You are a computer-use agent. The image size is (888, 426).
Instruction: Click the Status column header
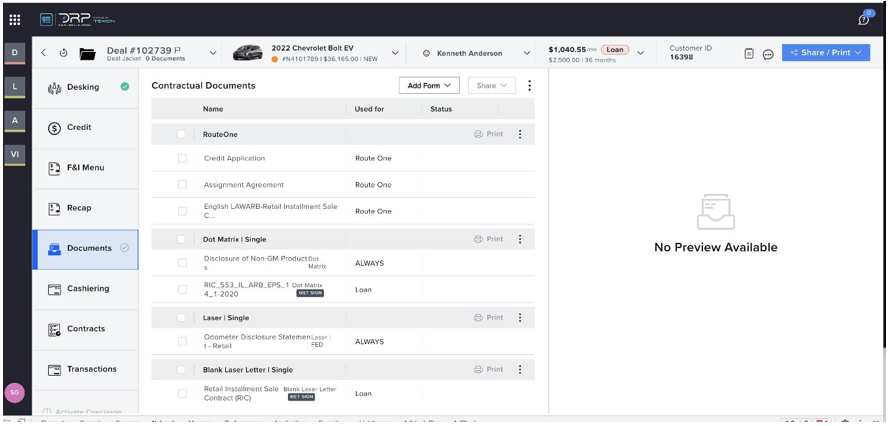(x=441, y=109)
